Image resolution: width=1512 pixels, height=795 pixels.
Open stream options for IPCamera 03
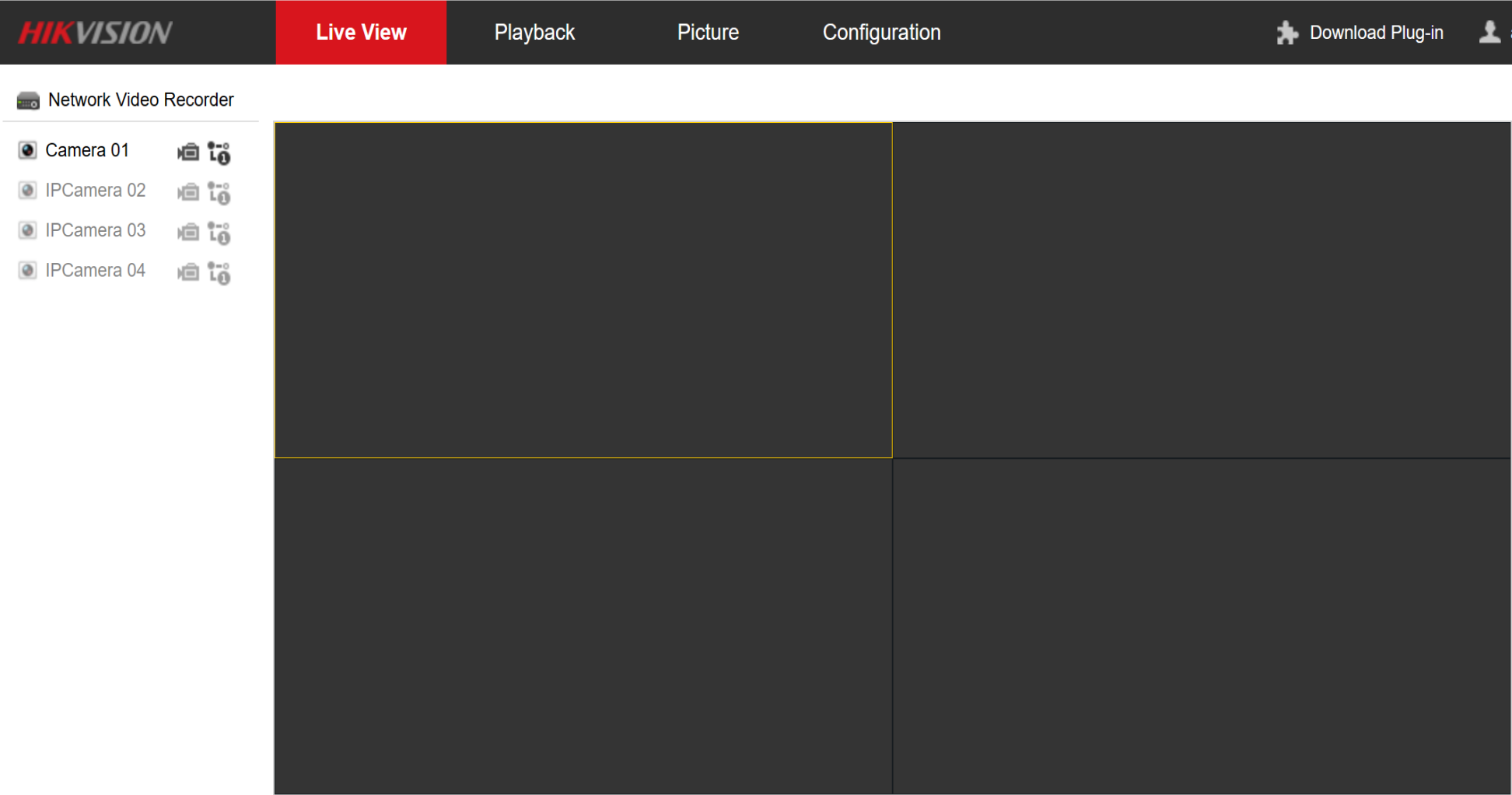[220, 232]
